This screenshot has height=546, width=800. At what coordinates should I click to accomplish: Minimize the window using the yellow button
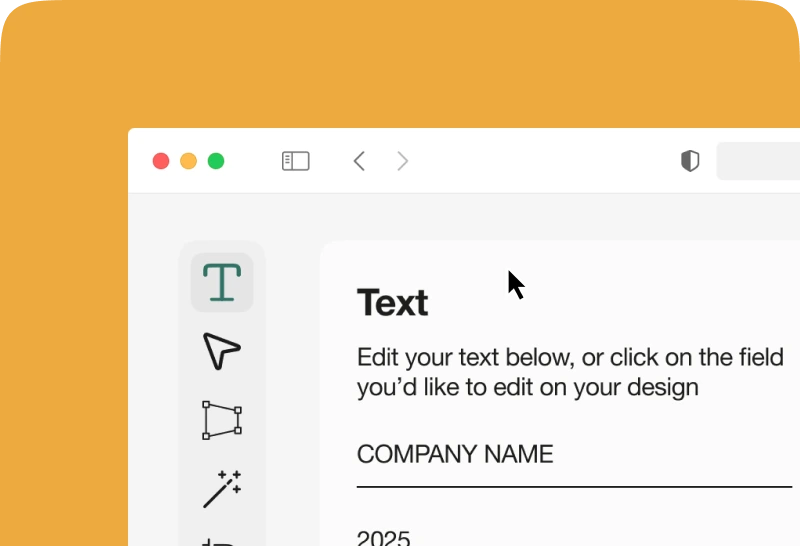(x=188, y=161)
